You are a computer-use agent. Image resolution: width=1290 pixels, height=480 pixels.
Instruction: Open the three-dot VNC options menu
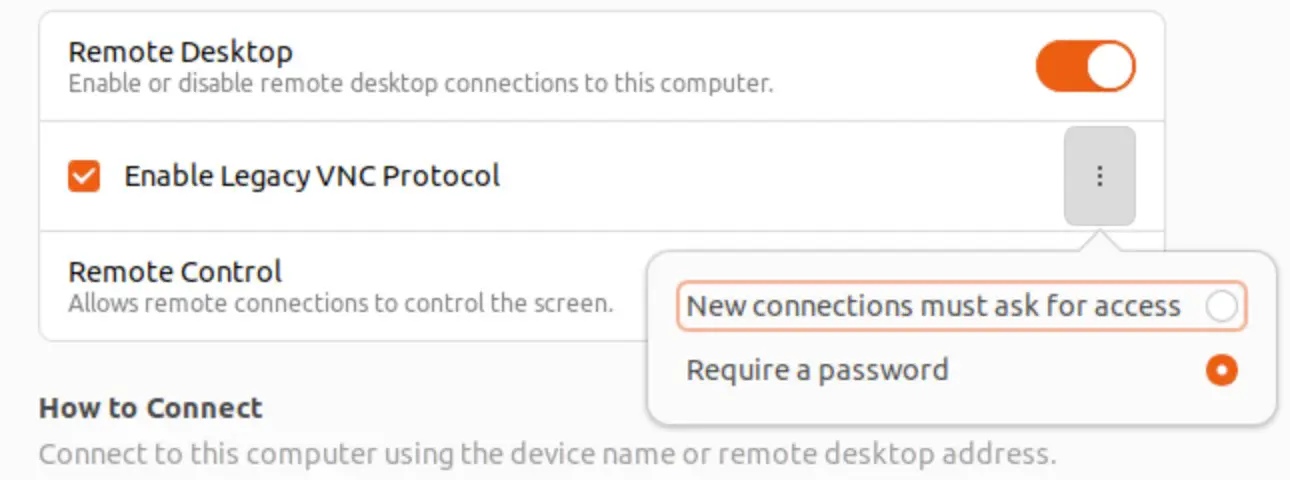tap(1100, 176)
